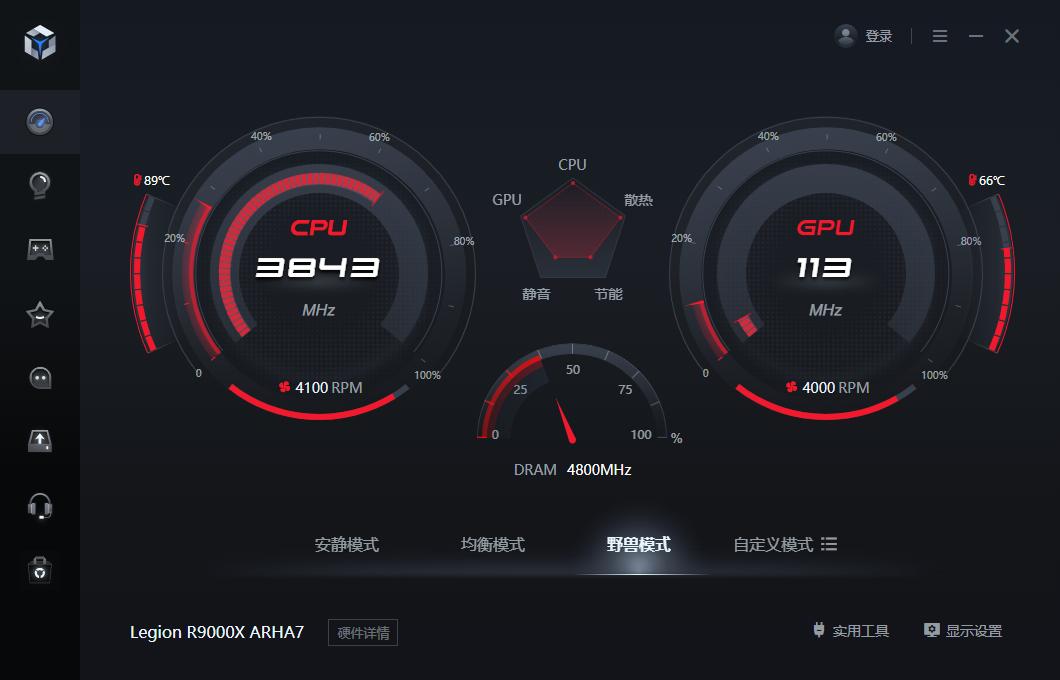Select 安静模式 quiet mode
This screenshot has width=1060, height=680.
tap(347, 545)
